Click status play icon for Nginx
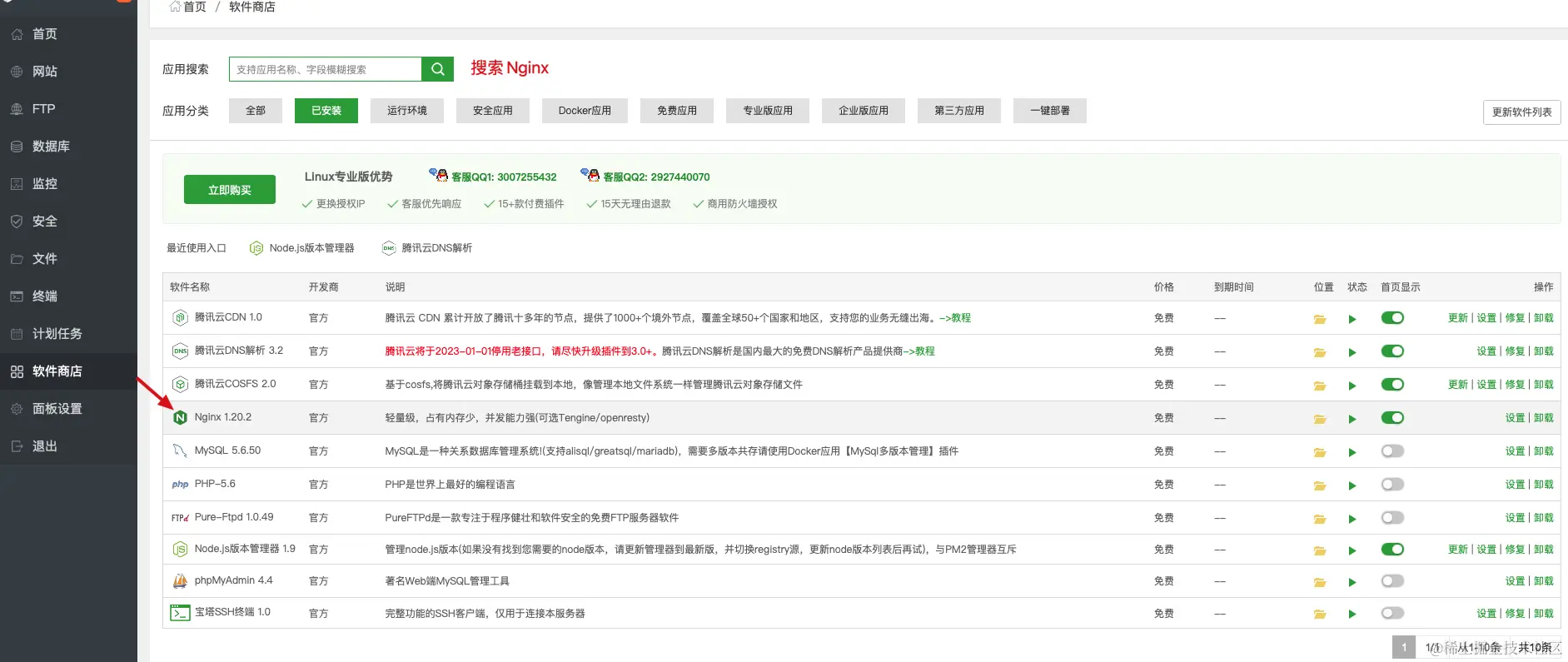 coord(1352,419)
